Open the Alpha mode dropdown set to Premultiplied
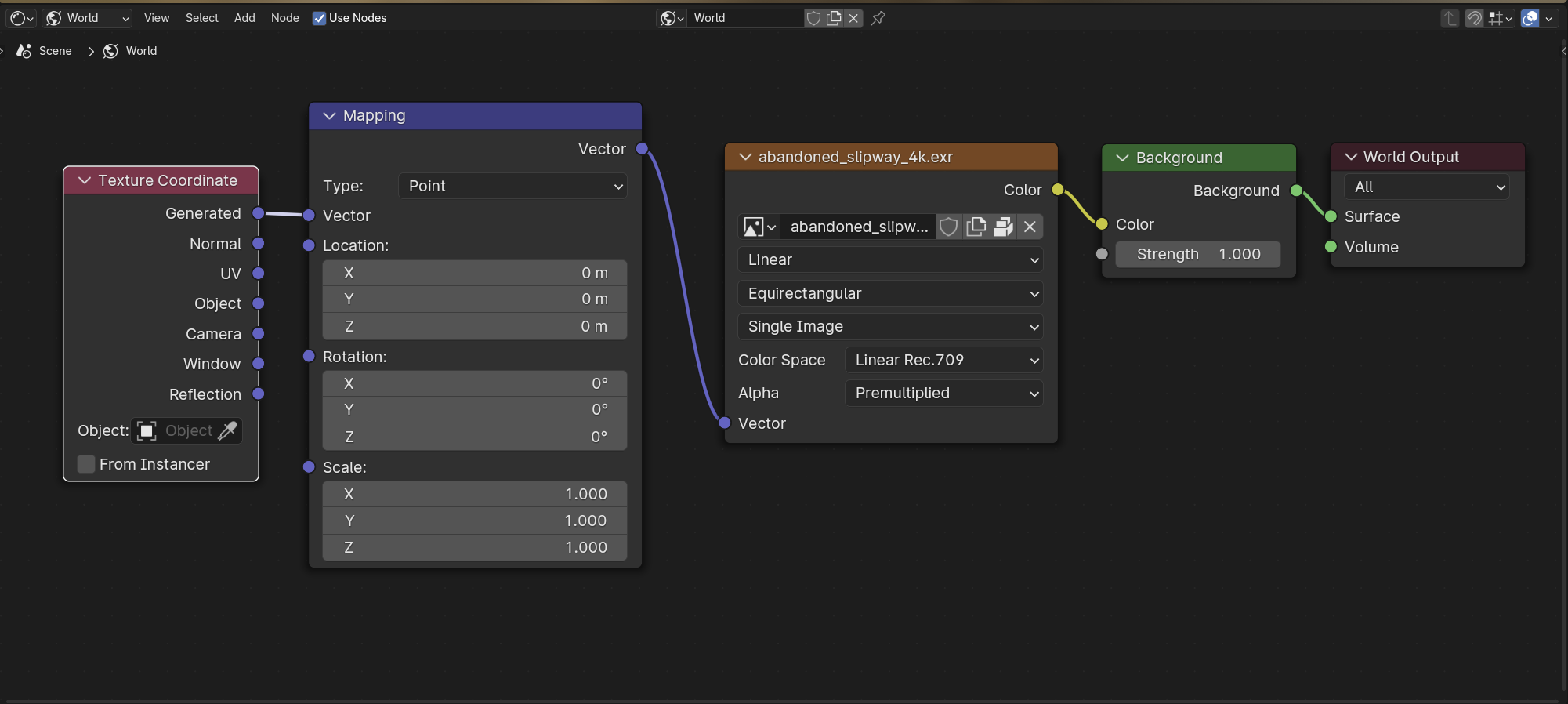 pos(943,393)
